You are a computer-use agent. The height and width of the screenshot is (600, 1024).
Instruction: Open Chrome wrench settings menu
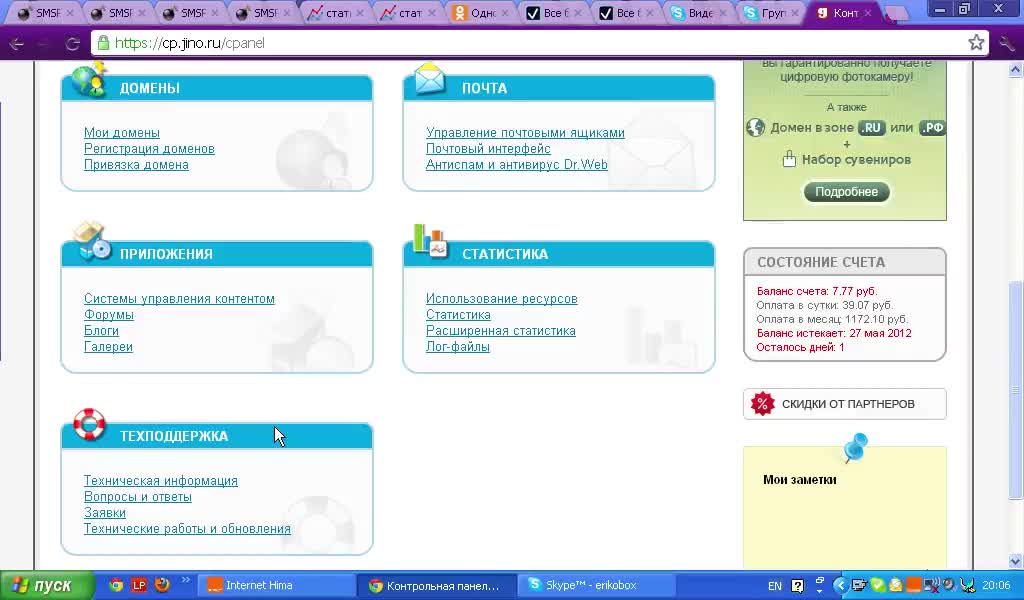coord(1007,43)
